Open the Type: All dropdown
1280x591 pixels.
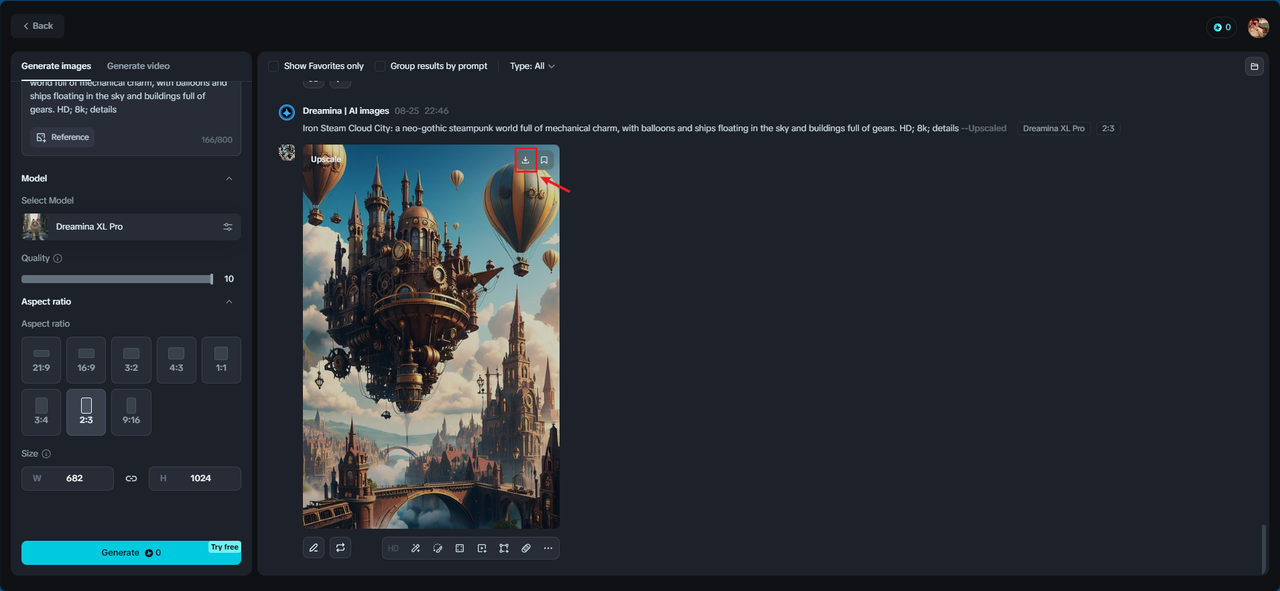[x=532, y=66]
